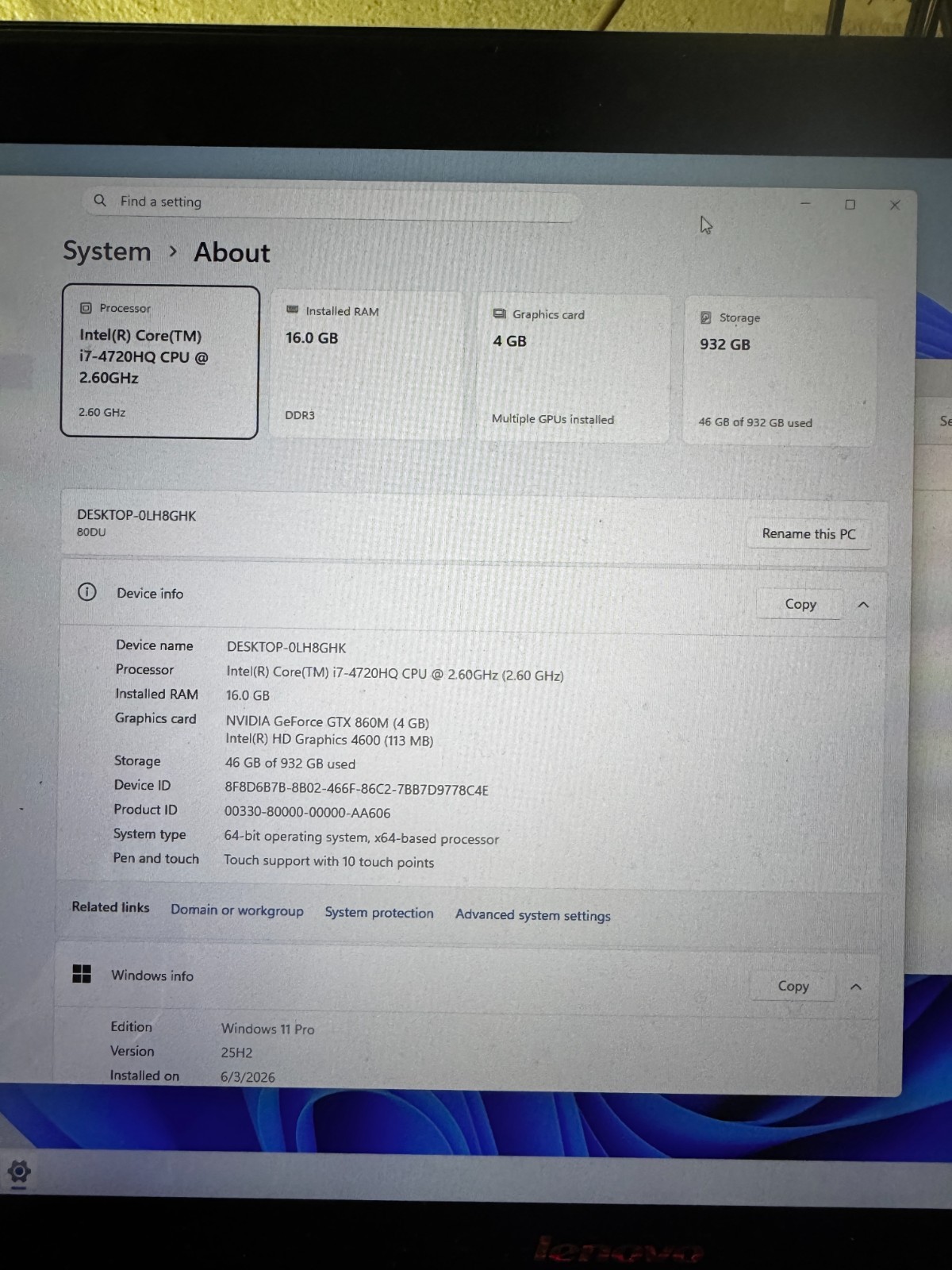Open Advanced system settings link
Viewport: 952px width, 1270px height.
click(533, 915)
